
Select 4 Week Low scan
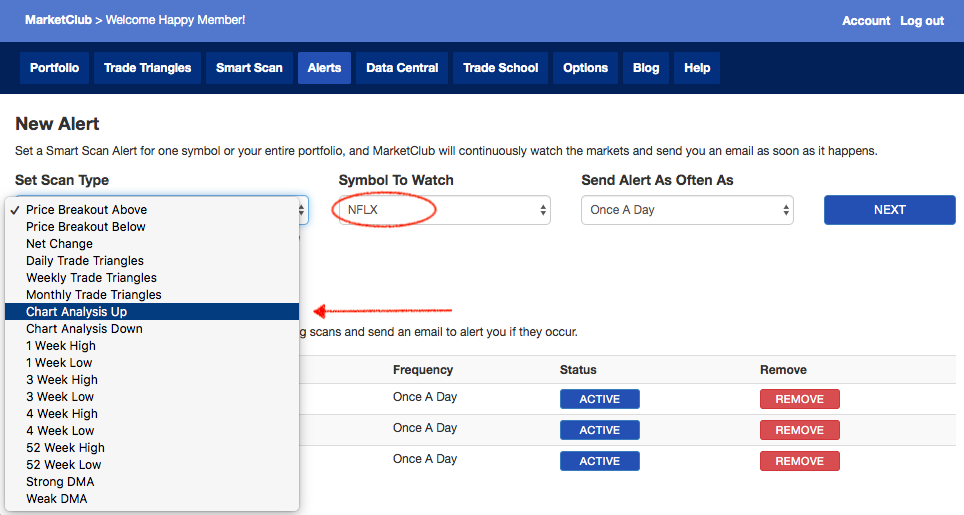coord(152,431)
